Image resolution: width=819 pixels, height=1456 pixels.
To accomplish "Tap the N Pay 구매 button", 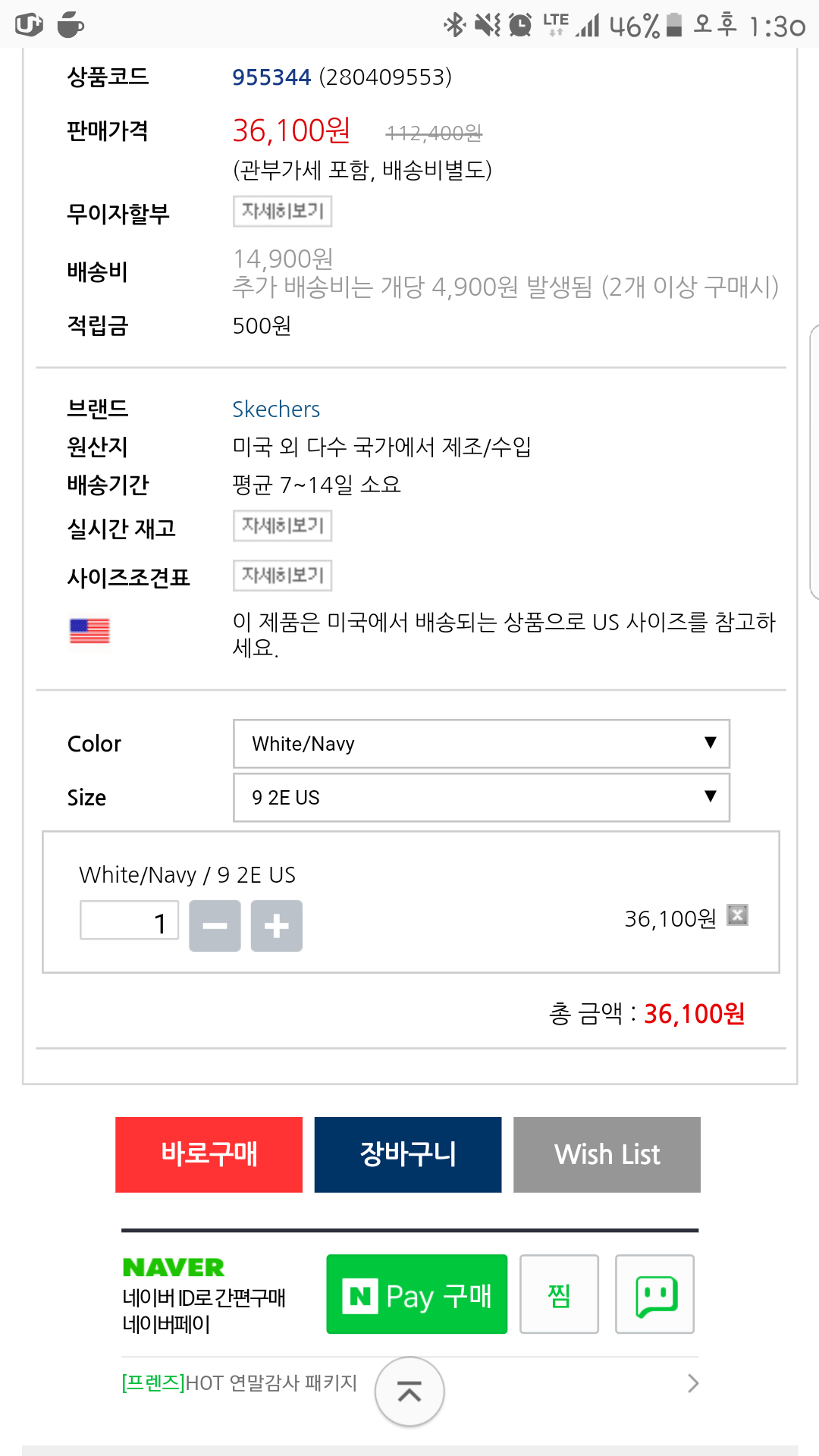I will click(x=416, y=1294).
